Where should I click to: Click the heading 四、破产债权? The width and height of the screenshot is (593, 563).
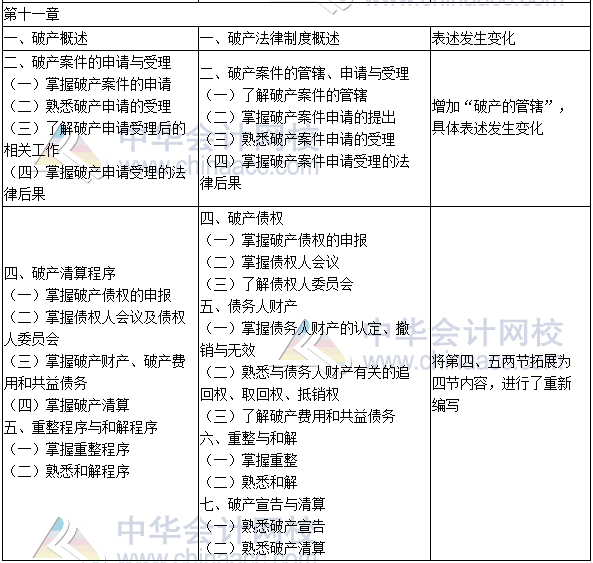click(242, 219)
